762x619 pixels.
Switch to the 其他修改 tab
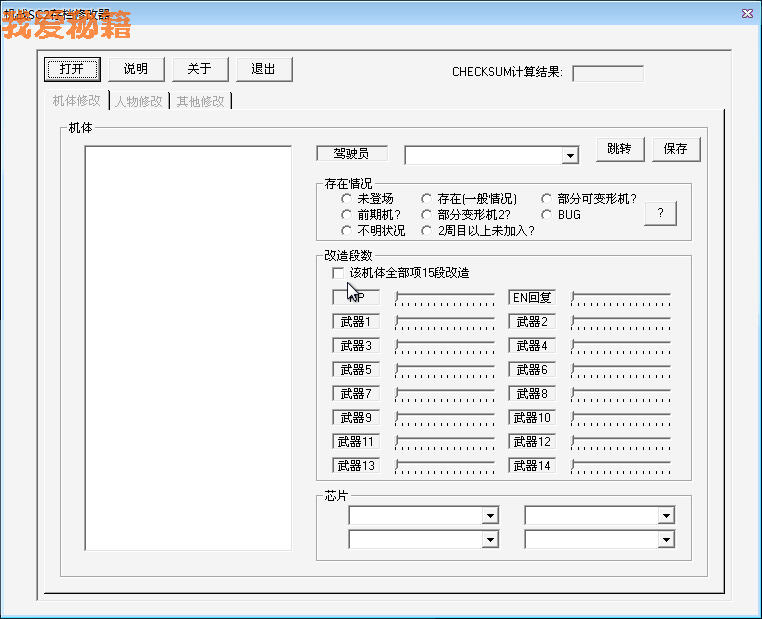201,101
